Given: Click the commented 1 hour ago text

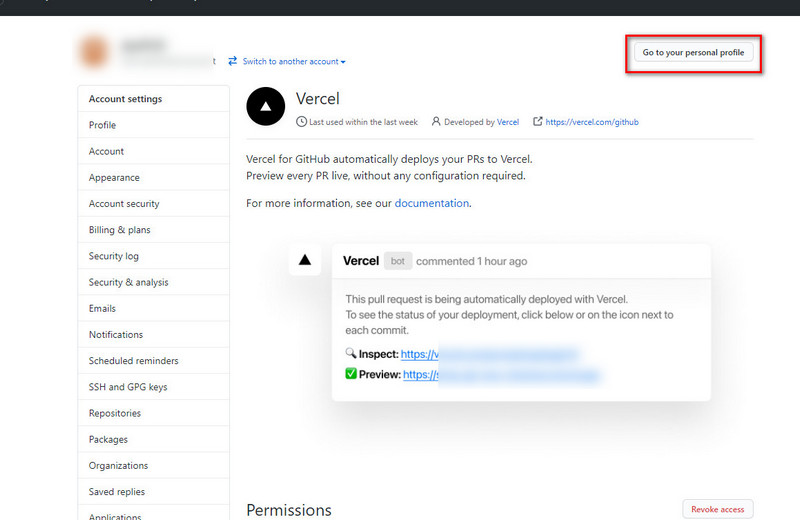Looking at the screenshot, I should 471,261.
